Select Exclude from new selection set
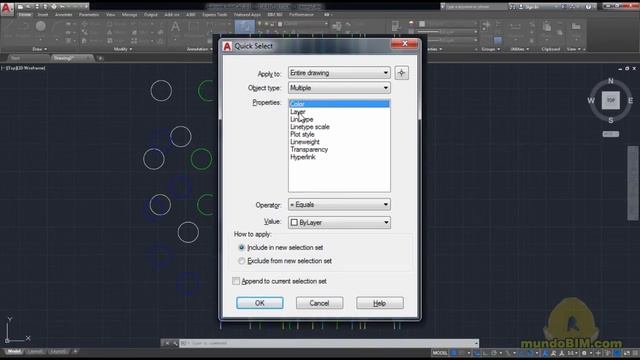The width and height of the screenshot is (640, 360). [242, 261]
